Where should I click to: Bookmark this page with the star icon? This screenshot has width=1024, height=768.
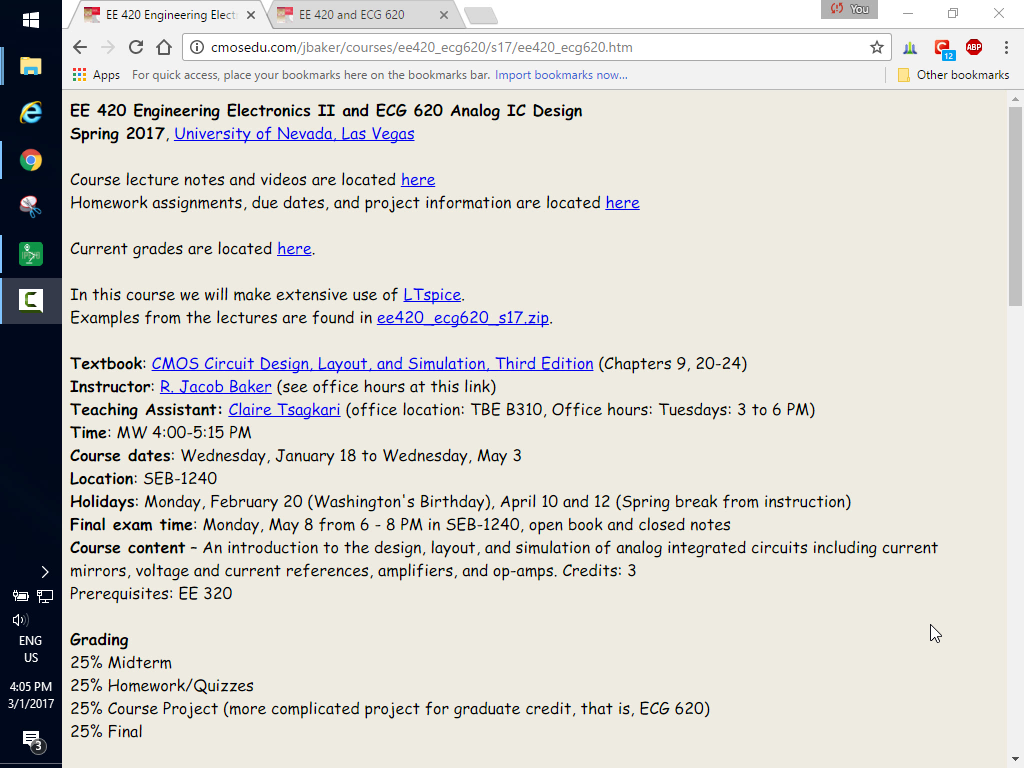click(x=876, y=47)
